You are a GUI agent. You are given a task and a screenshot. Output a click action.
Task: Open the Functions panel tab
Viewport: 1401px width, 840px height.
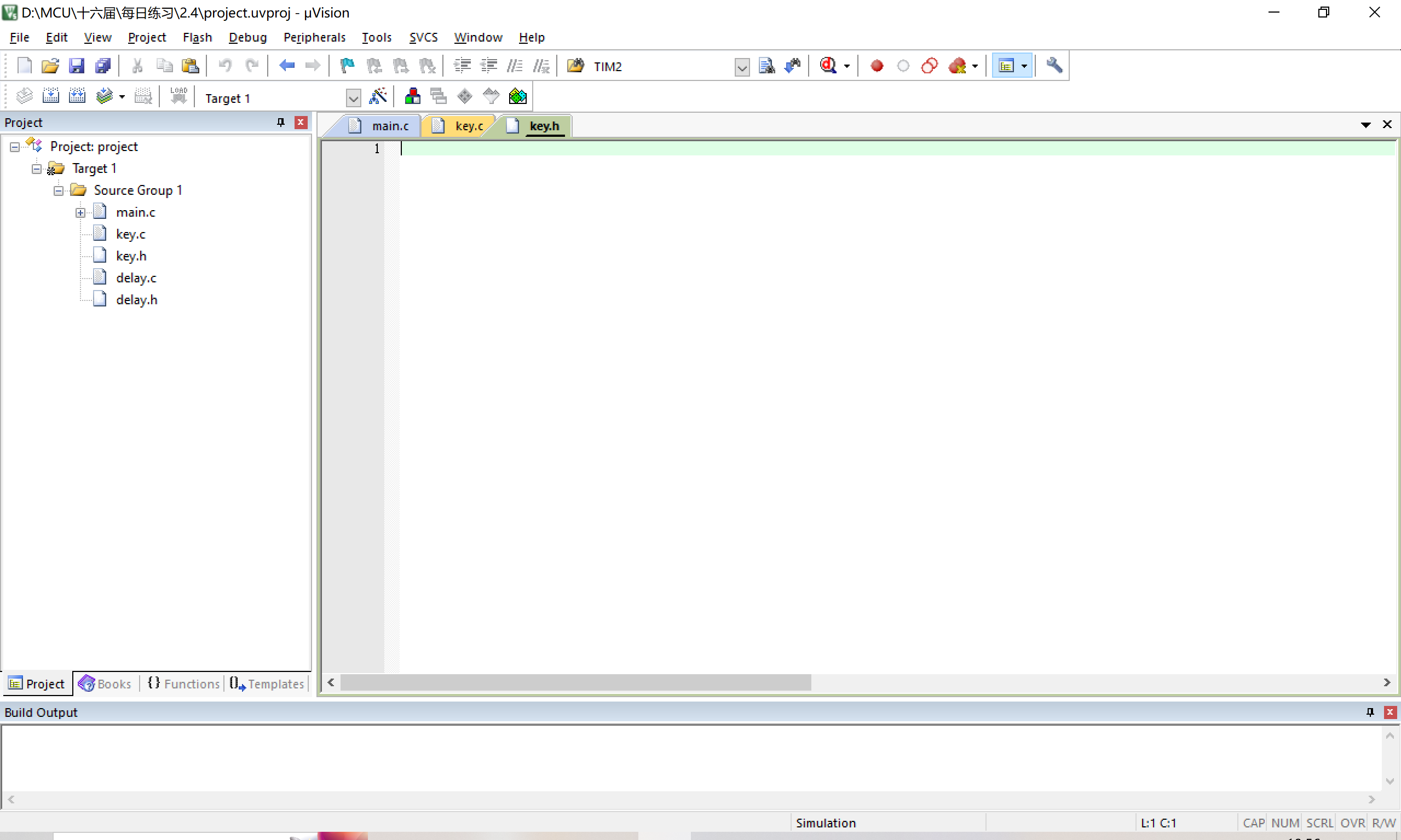(183, 684)
